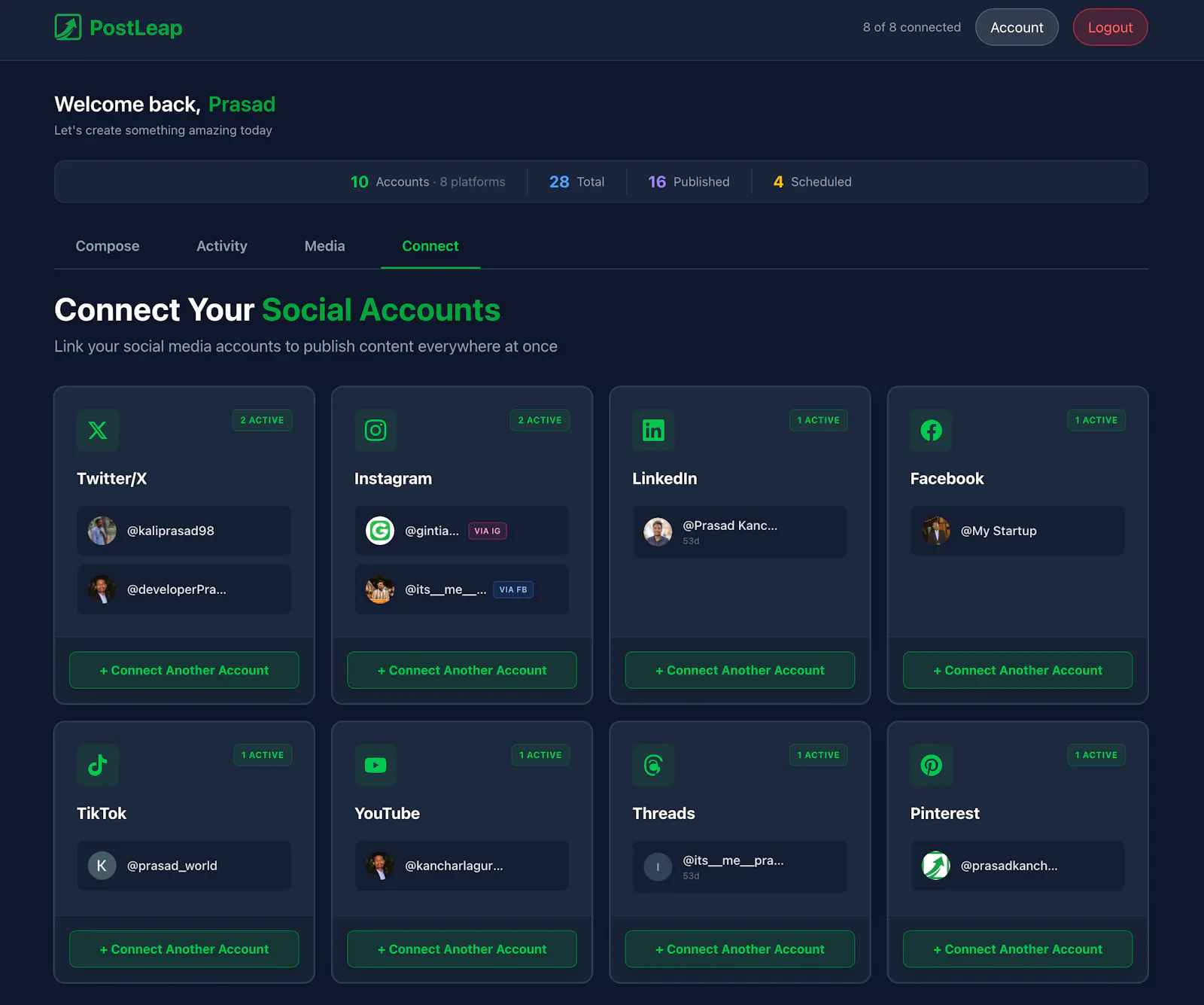Connect another Pinterest account
The height and width of the screenshot is (1005, 1204).
[1018, 949]
